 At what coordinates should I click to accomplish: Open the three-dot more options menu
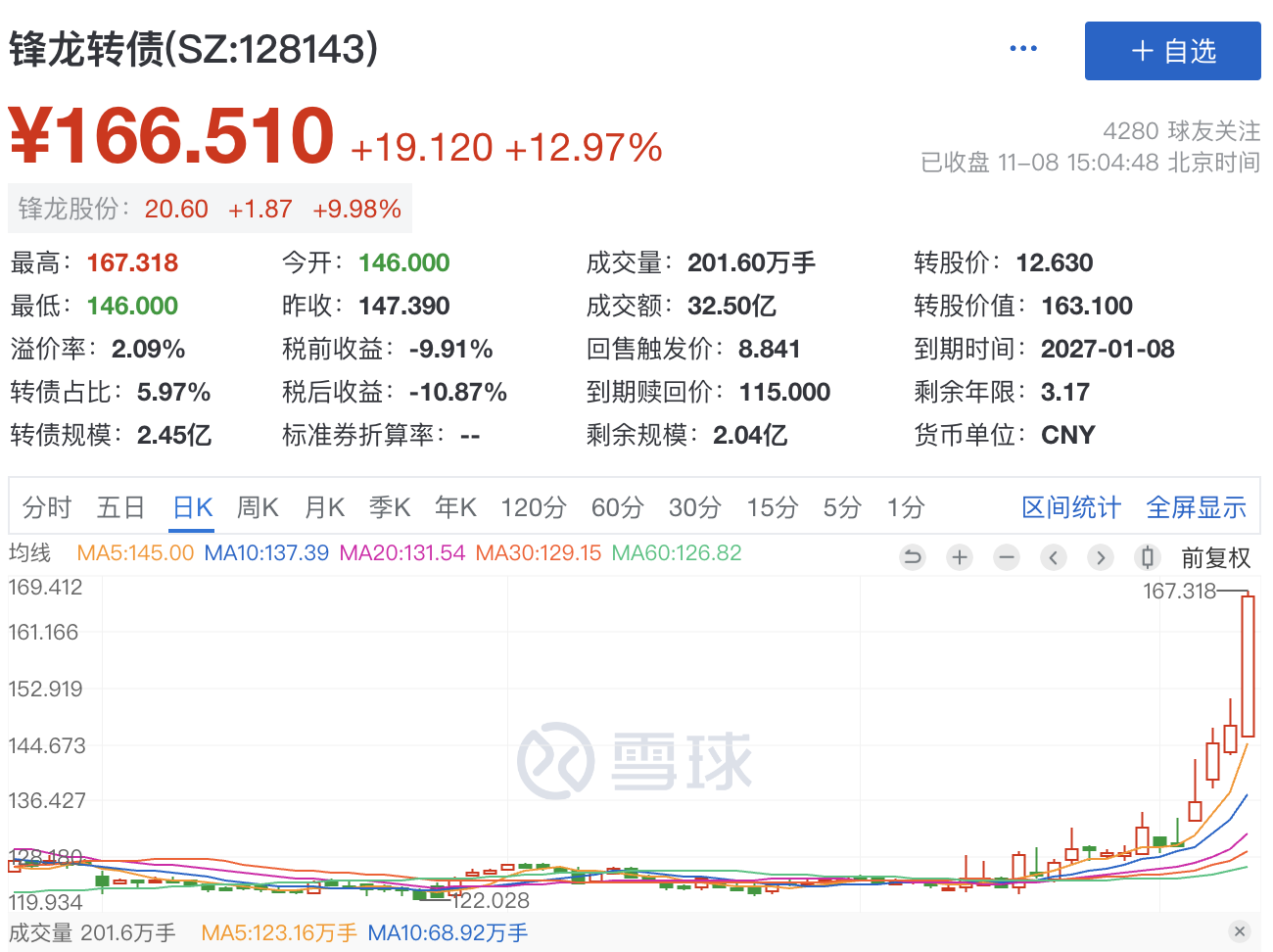[x=1023, y=49]
